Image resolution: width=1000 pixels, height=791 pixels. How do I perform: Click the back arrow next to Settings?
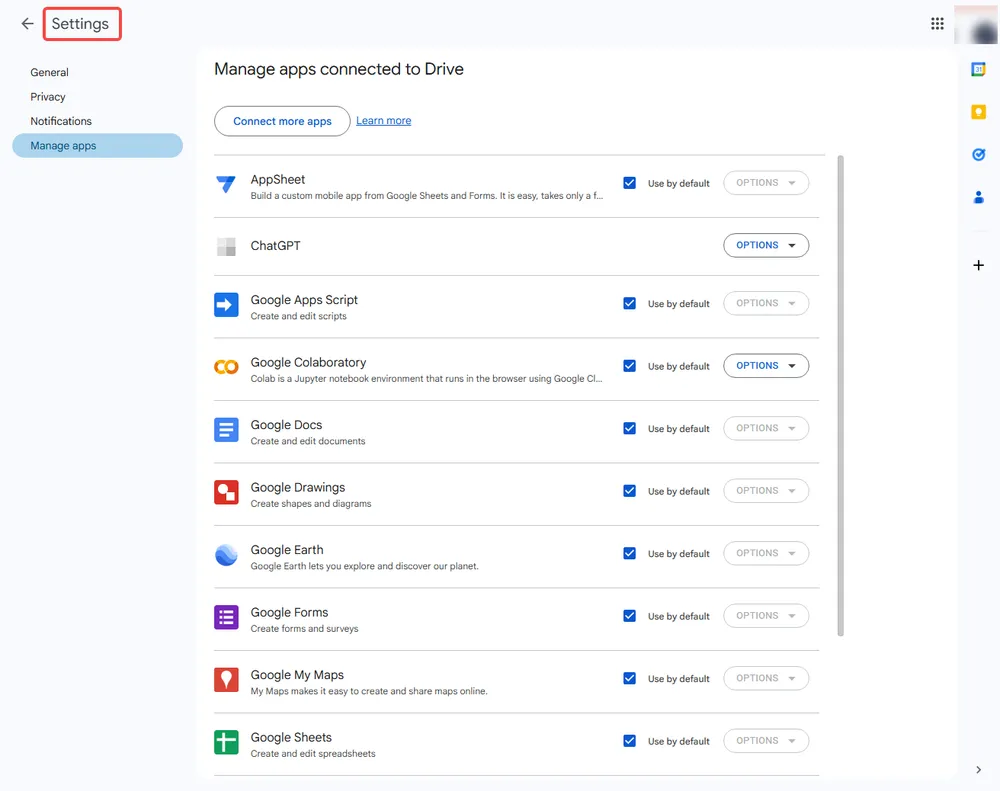pos(27,24)
